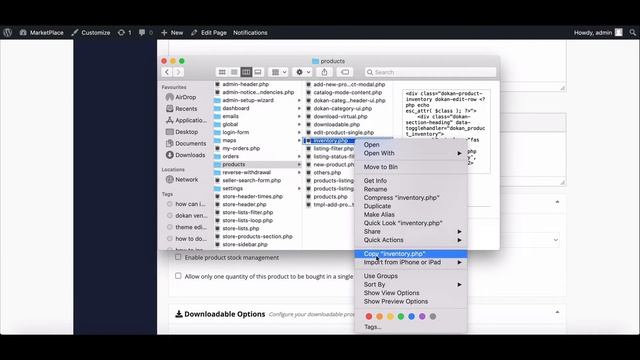
Task: Open the MarketPlace site menu
Action: coord(41,33)
